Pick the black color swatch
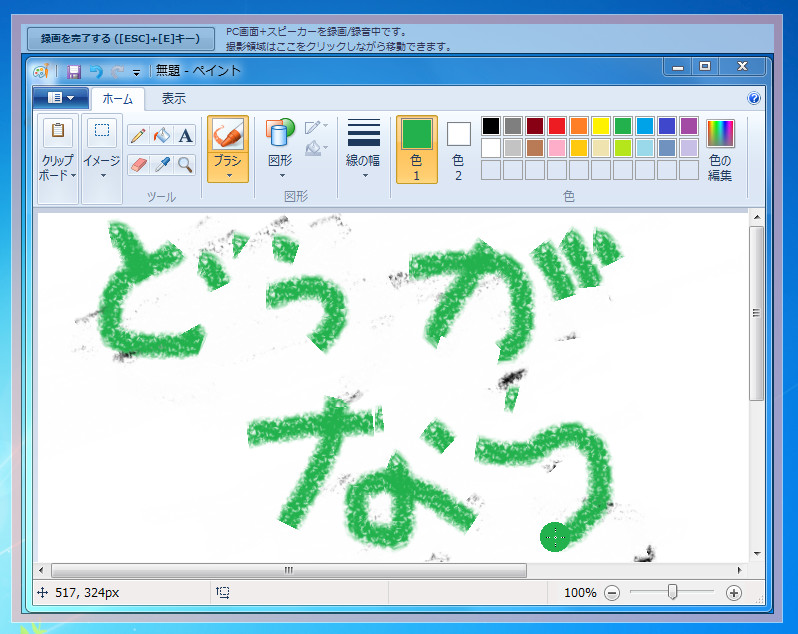The height and width of the screenshot is (634, 798). click(491, 126)
